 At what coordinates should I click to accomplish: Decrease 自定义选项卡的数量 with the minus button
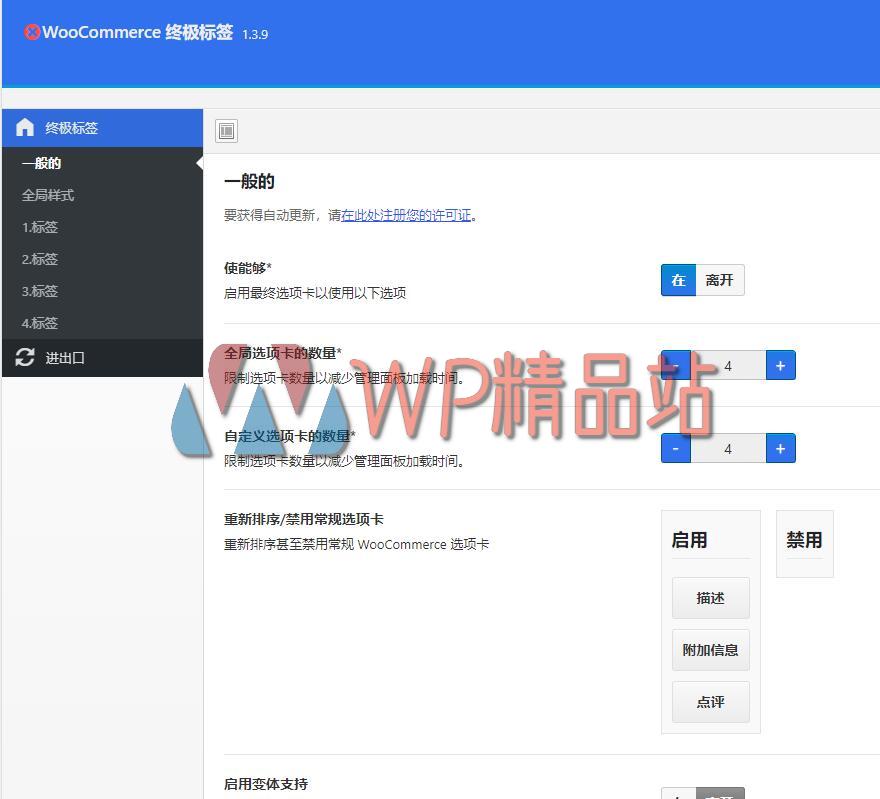675,448
